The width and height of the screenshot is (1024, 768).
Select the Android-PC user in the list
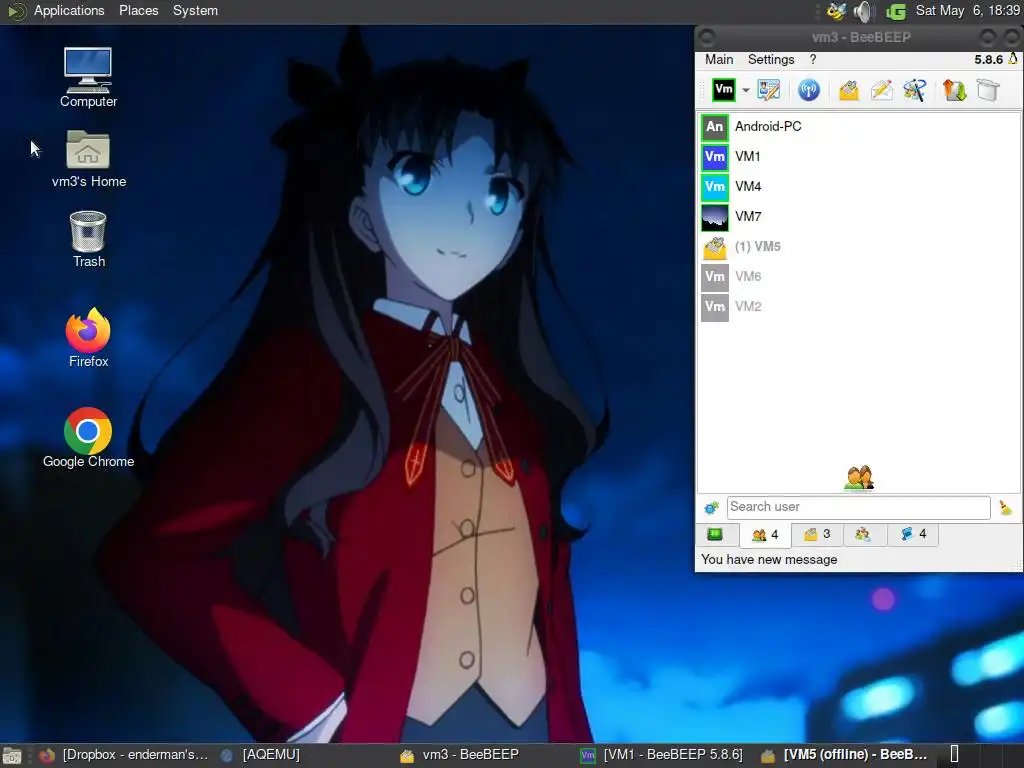tap(858, 127)
